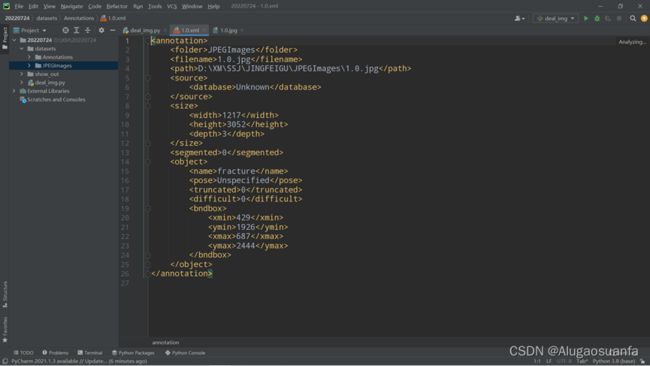Image resolution: width=650 pixels, height=366 pixels.
Task: Click the annotation breadcrumb below the editor
Action: (x=165, y=342)
